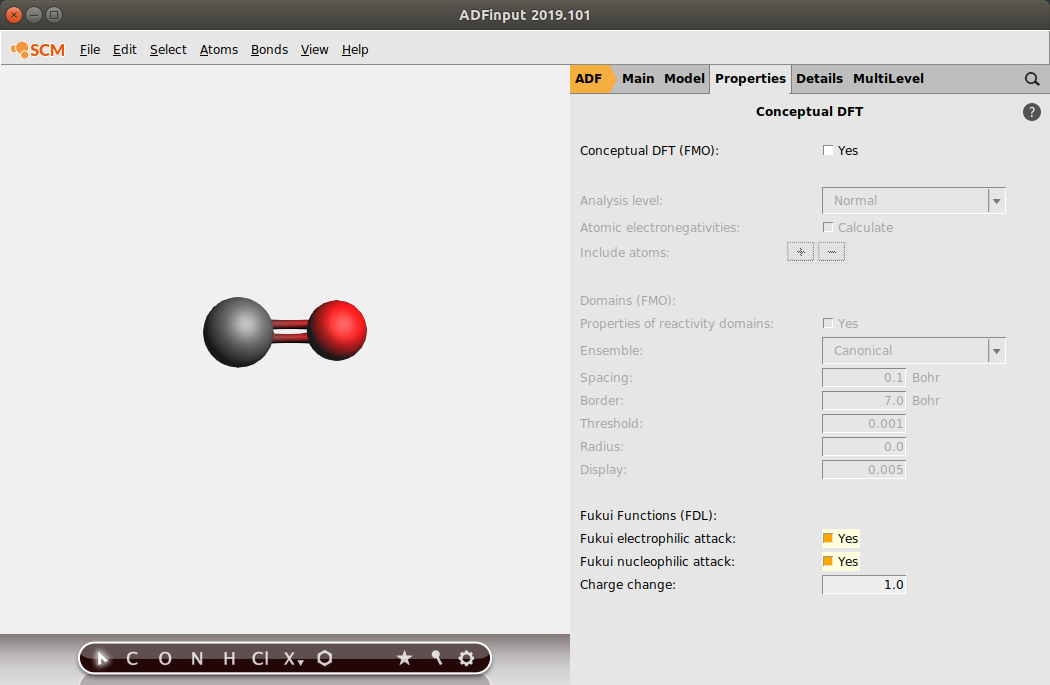Click the Fukui Functions (FDL) label
The height and width of the screenshot is (685, 1050).
coord(648,516)
